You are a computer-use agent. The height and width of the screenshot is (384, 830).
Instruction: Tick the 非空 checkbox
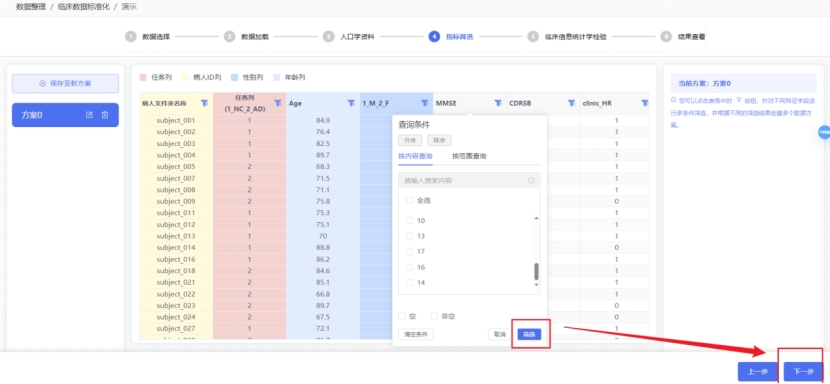click(x=434, y=316)
